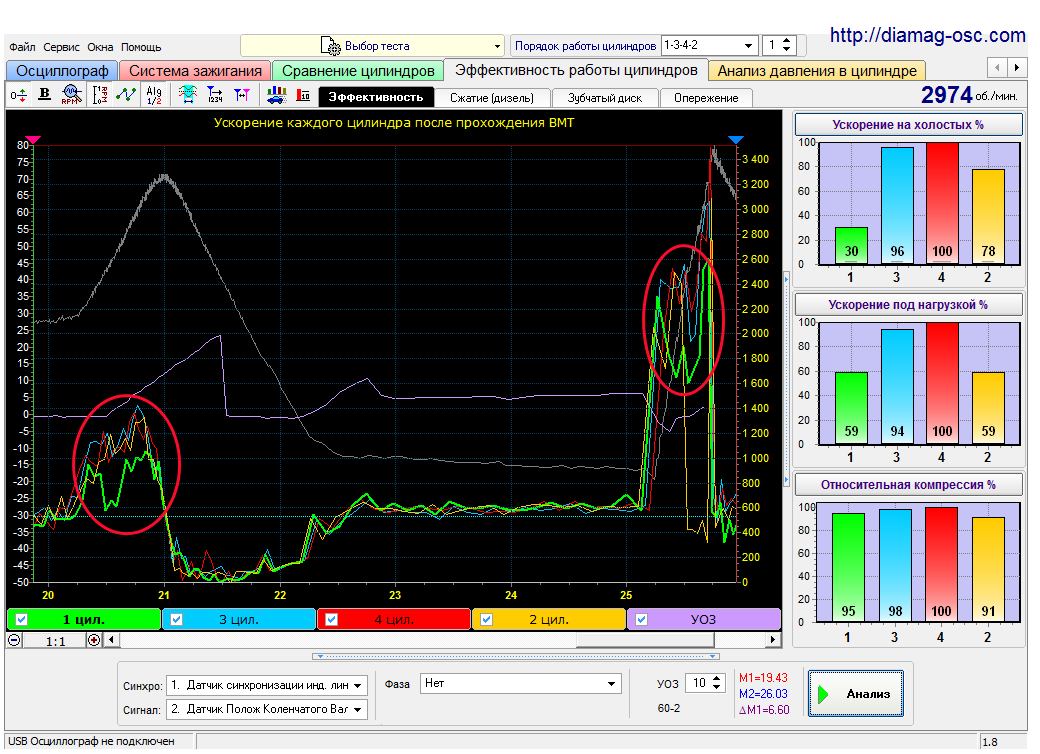This screenshot has height=754, width=1040.
Task: Click the 1:1 zoom reset button
Action: coord(55,641)
